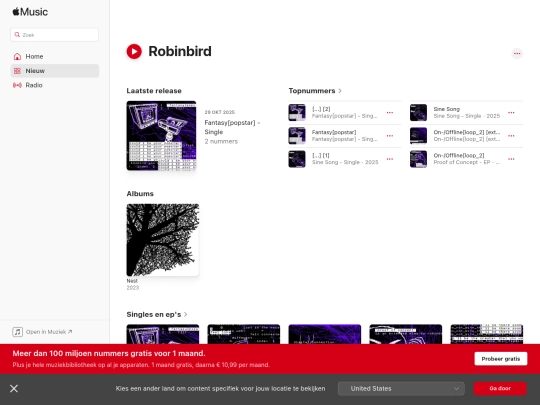Click the Ga door button

(x=500, y=388)
